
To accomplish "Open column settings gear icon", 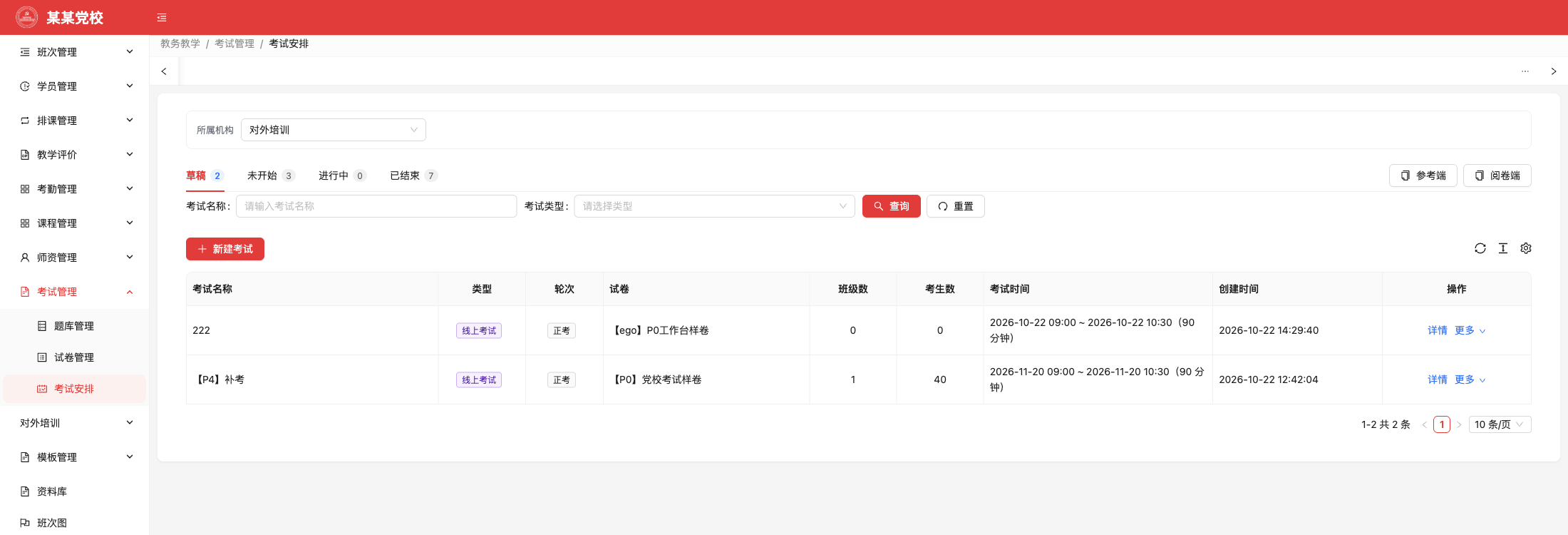I will (1526, 248).
